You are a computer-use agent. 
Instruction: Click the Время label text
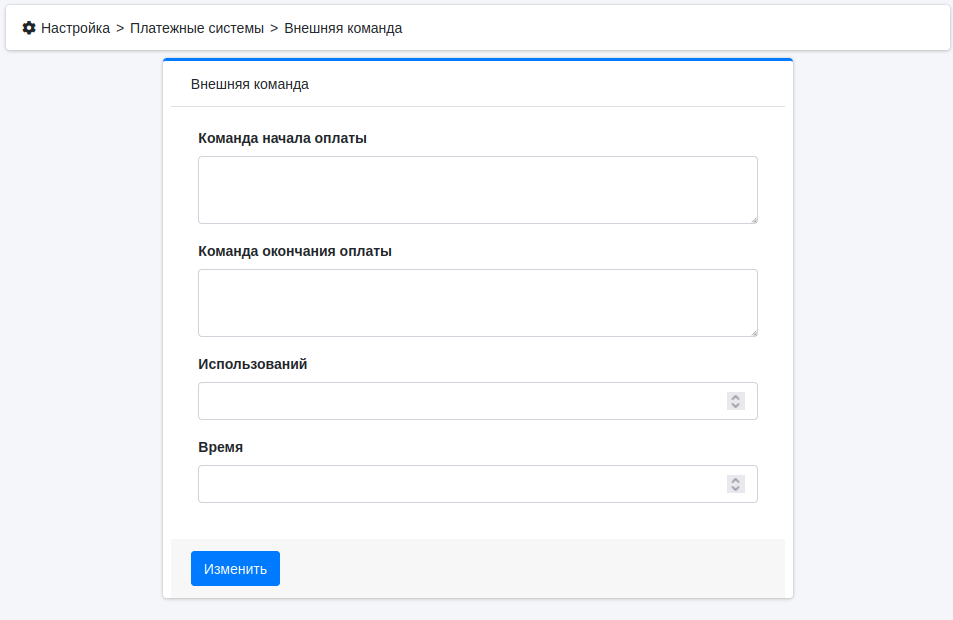coord(220,447)
